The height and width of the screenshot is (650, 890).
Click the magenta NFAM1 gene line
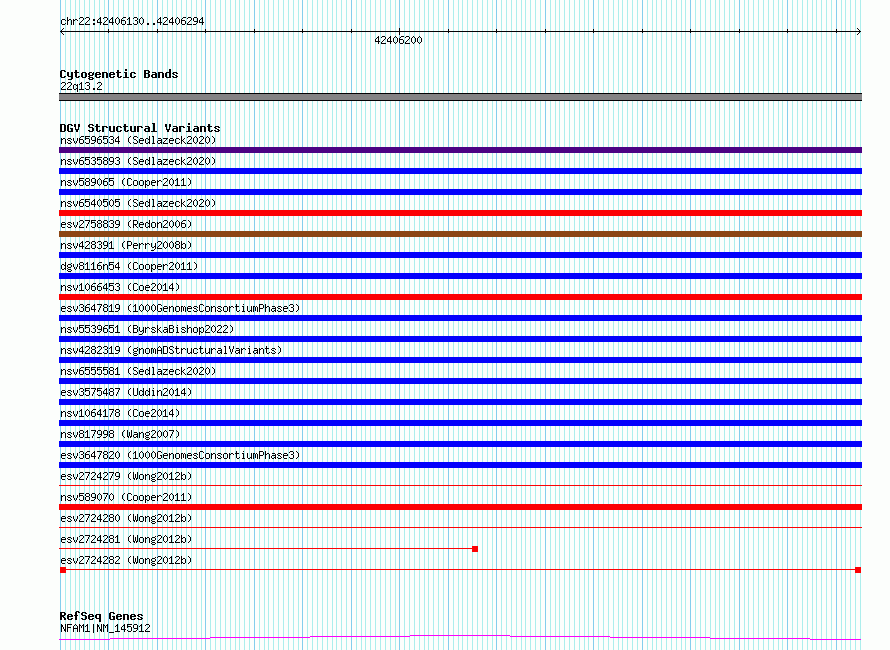[x=460, y=638]
